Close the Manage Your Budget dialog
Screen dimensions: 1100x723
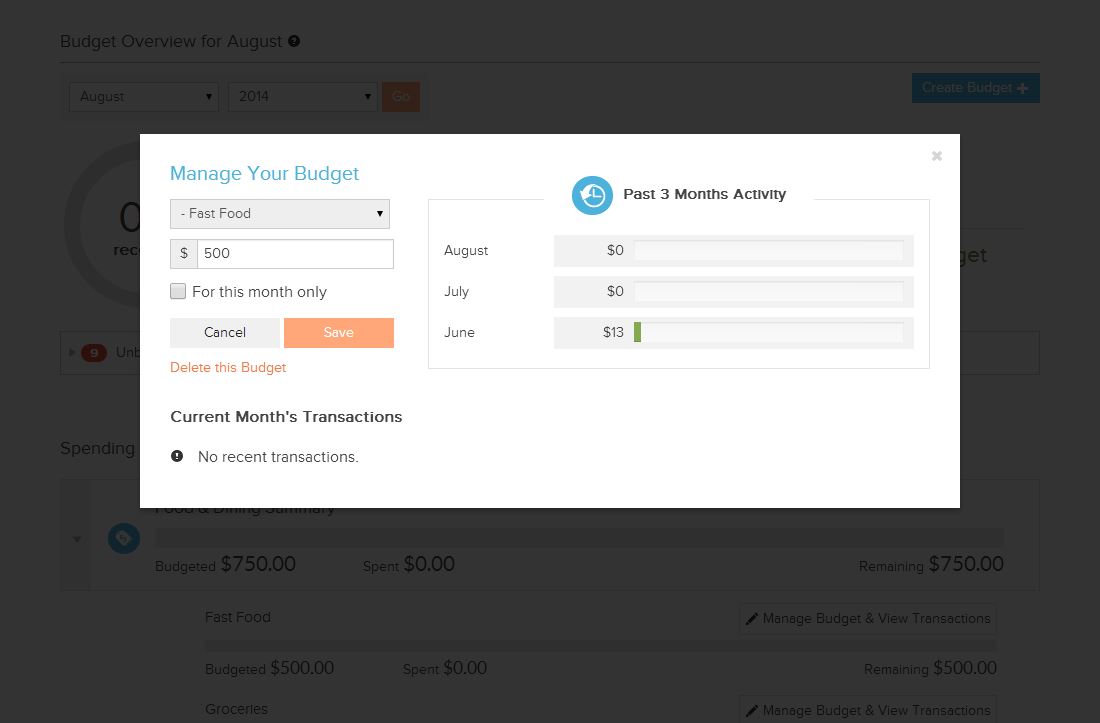[937, 156]
